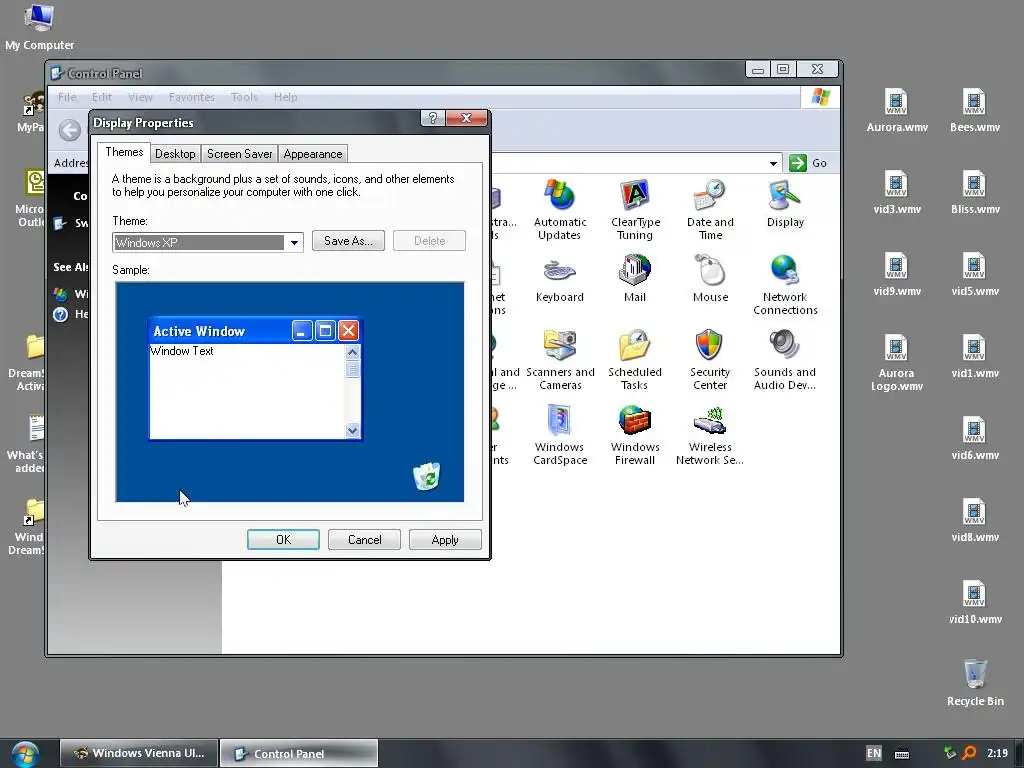The image size is (1024, 768).
Task: Click Apply in Display Properties
Action: click(x=445, y=539)
